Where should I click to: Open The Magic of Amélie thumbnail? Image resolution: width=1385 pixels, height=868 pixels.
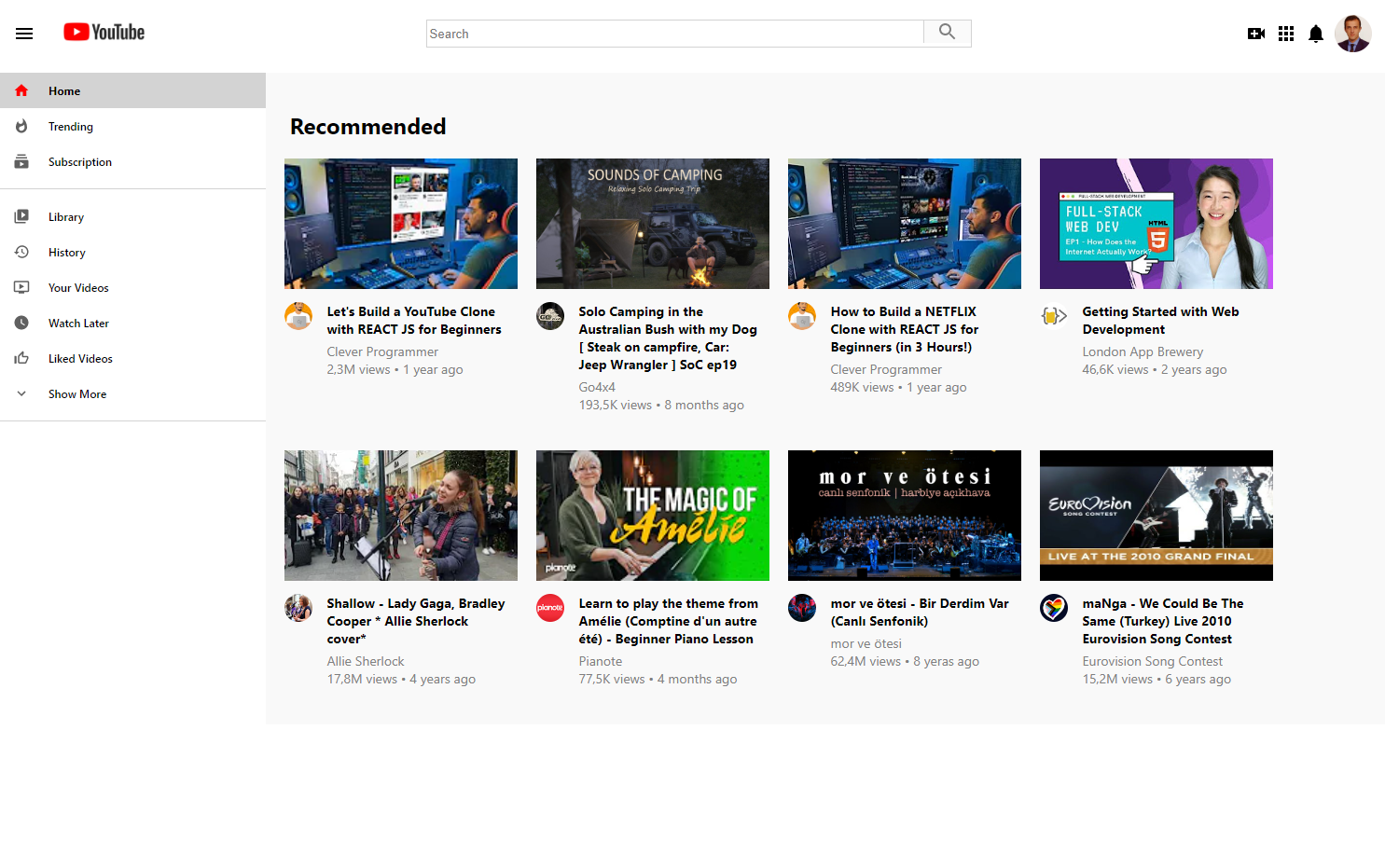[x=653, y=516]
